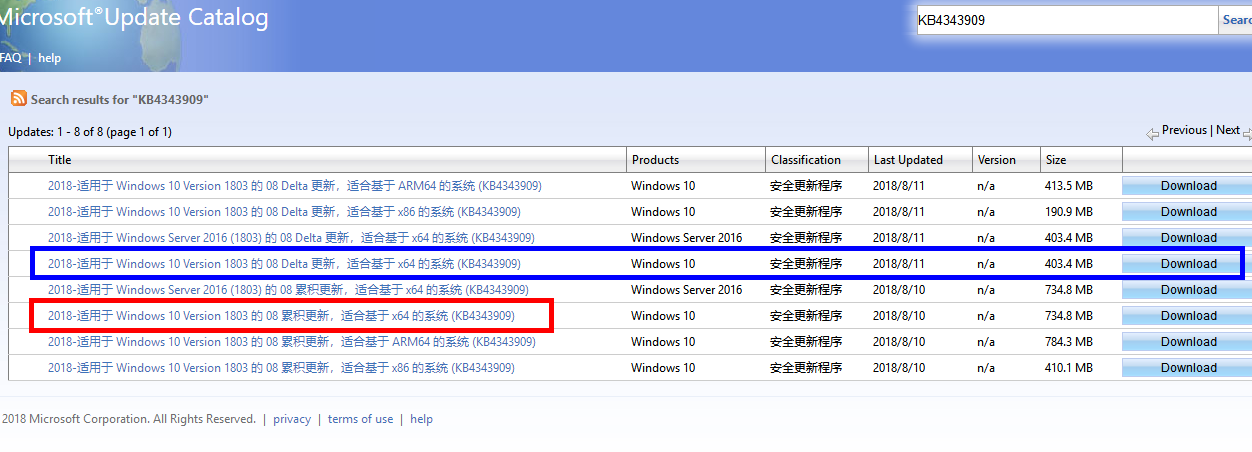Sort by the Version column header
The height and width of the screenshot is (452, 1252).
click(x=996, y=160)
